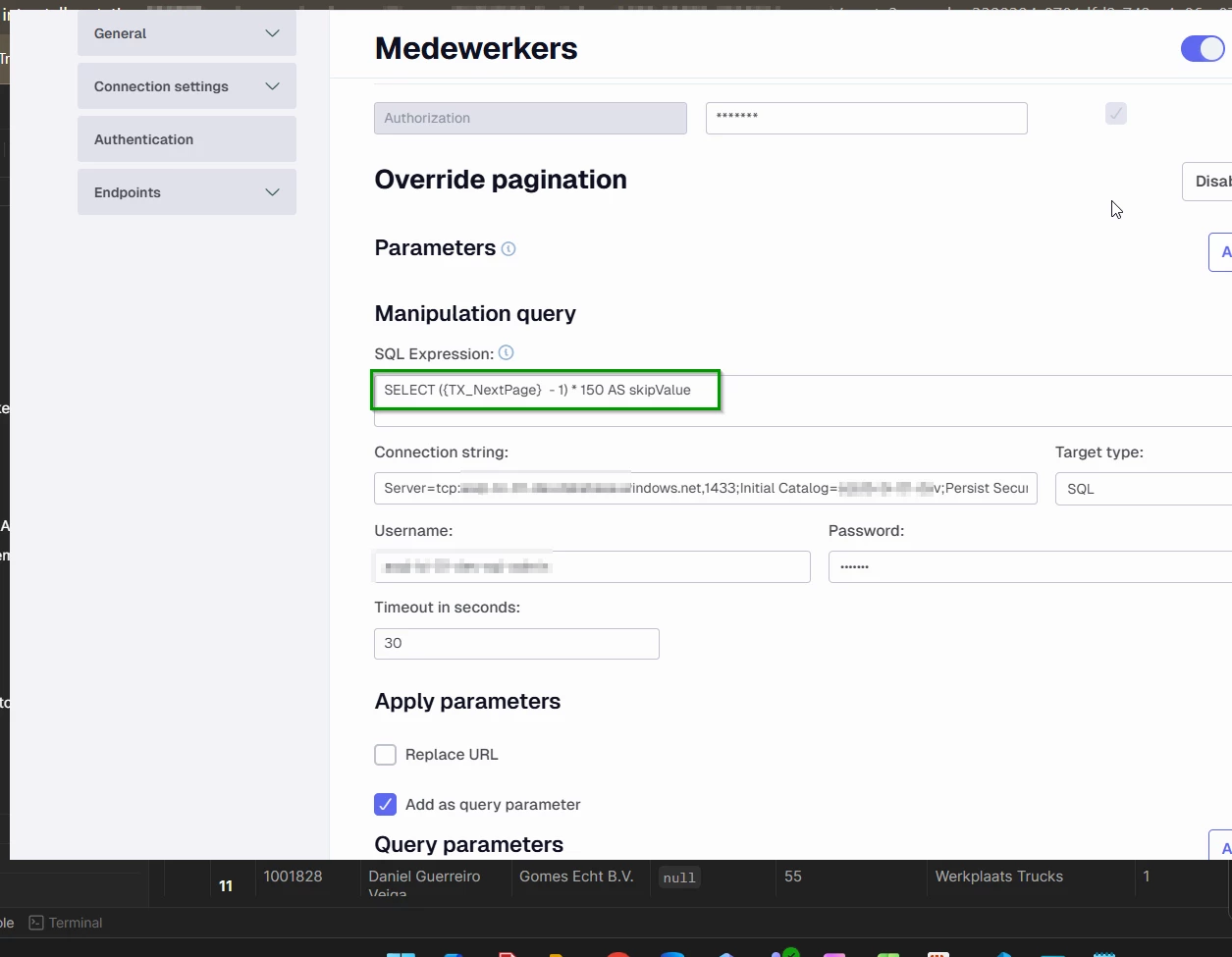
Task: Expand the Endpoints section
Action: (x=187, y=192)
